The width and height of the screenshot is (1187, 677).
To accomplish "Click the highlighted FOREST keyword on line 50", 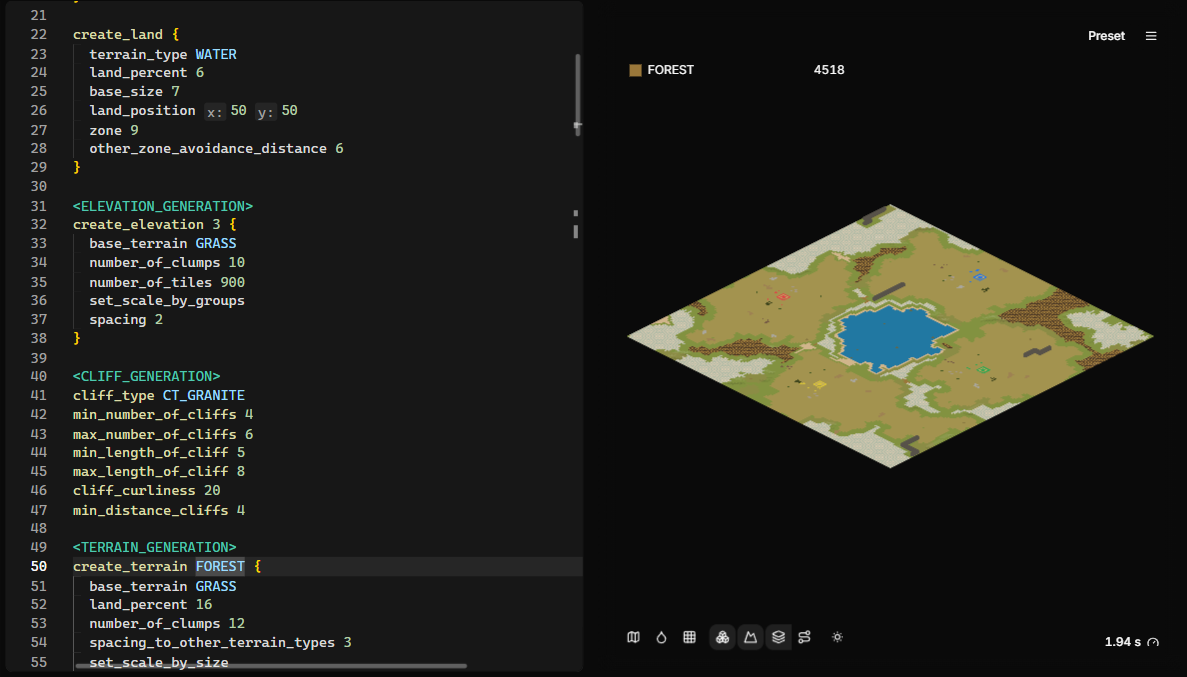I will tap(220, 566).
